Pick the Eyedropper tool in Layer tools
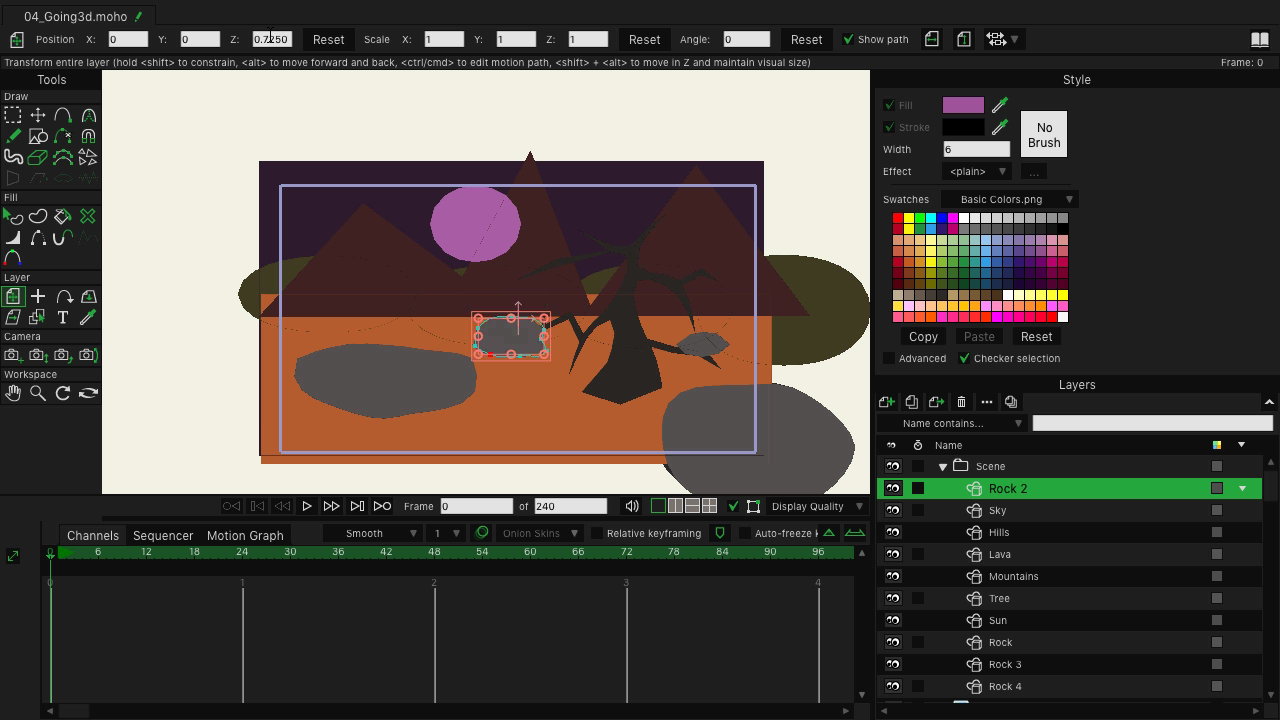This screenshot has height=720, width=1280. pos(88,317)
